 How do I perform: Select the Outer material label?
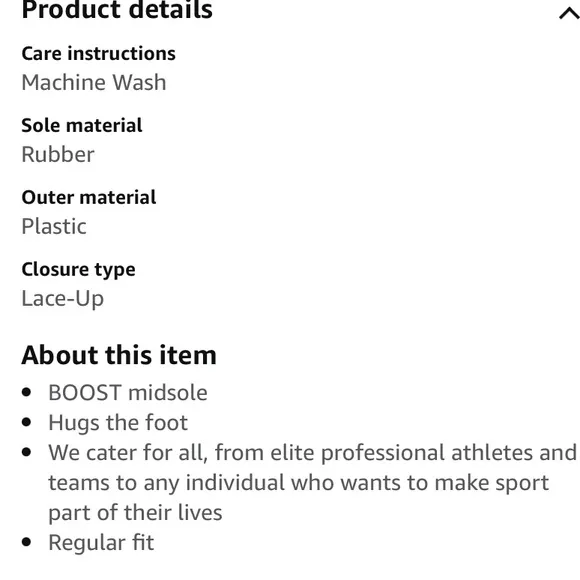89,197
